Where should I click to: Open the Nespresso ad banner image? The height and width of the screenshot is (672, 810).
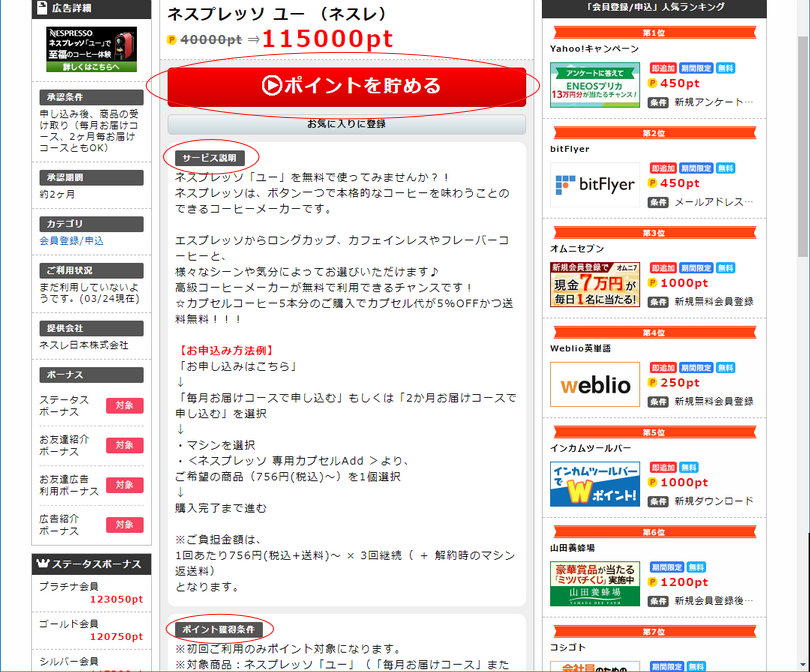[x=91, y=50]
